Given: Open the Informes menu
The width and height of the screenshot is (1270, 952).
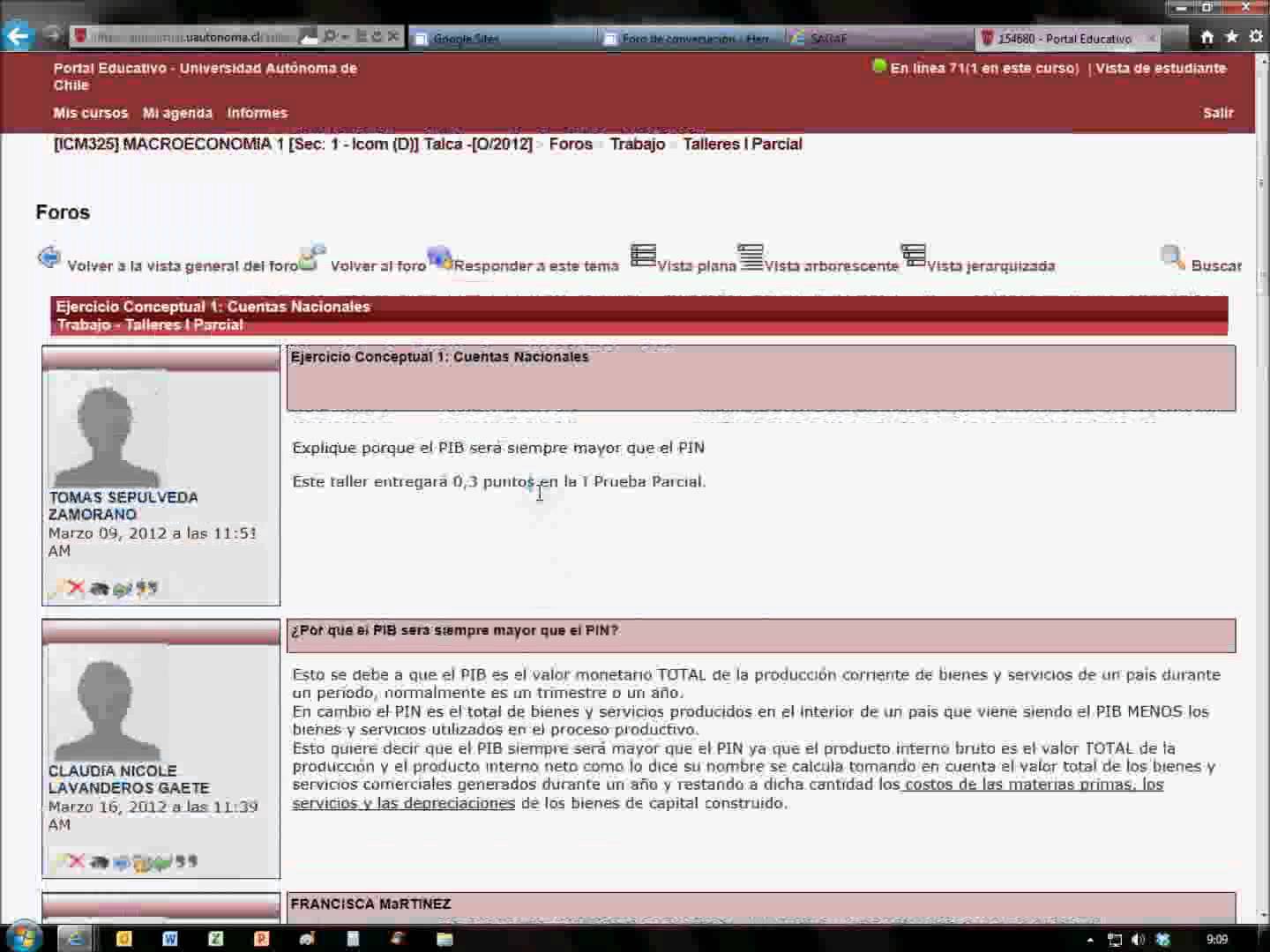Looking at the screenshot, I should [257, 113].
